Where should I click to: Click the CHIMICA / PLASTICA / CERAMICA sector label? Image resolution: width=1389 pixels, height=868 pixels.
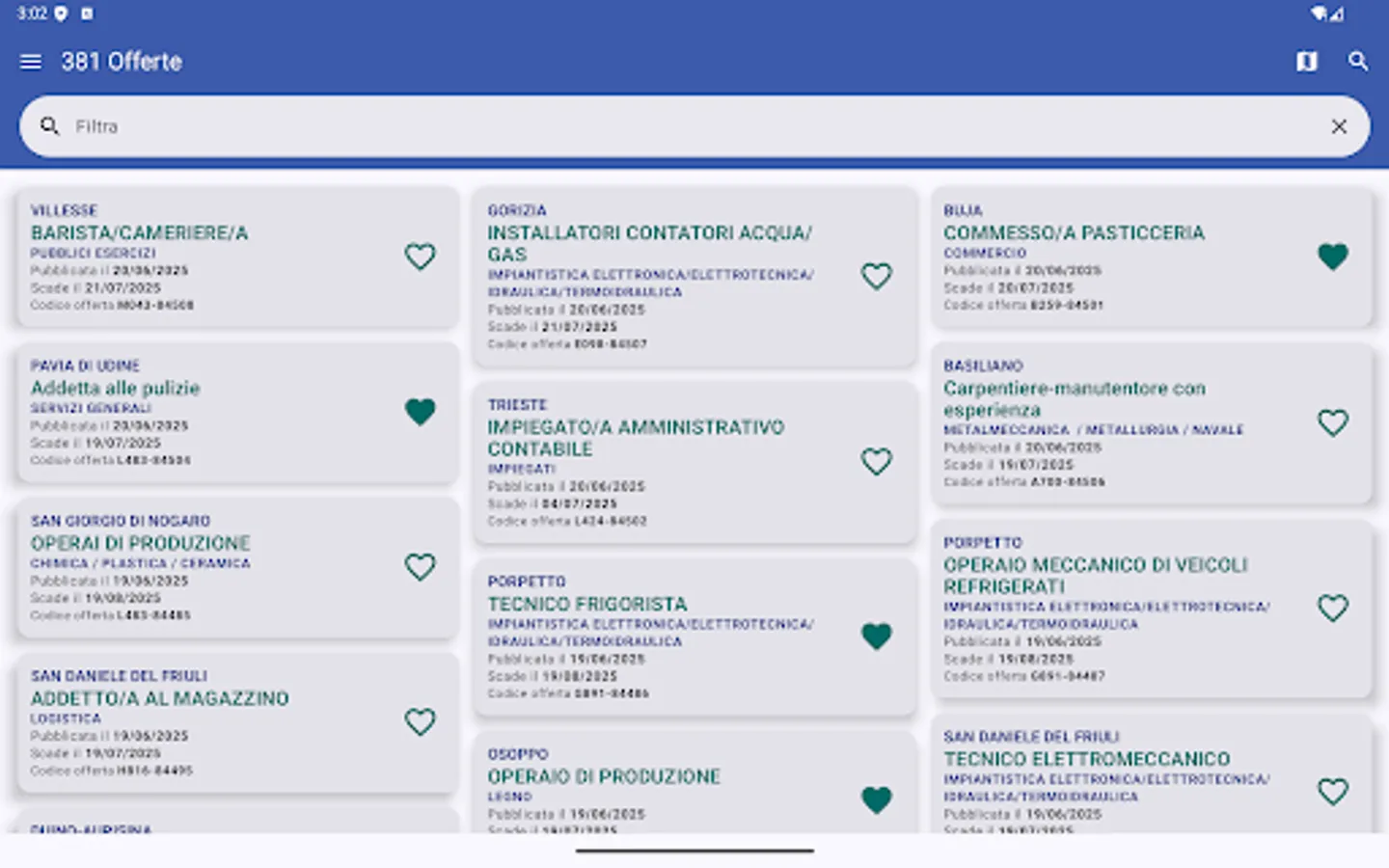point(140,563)
